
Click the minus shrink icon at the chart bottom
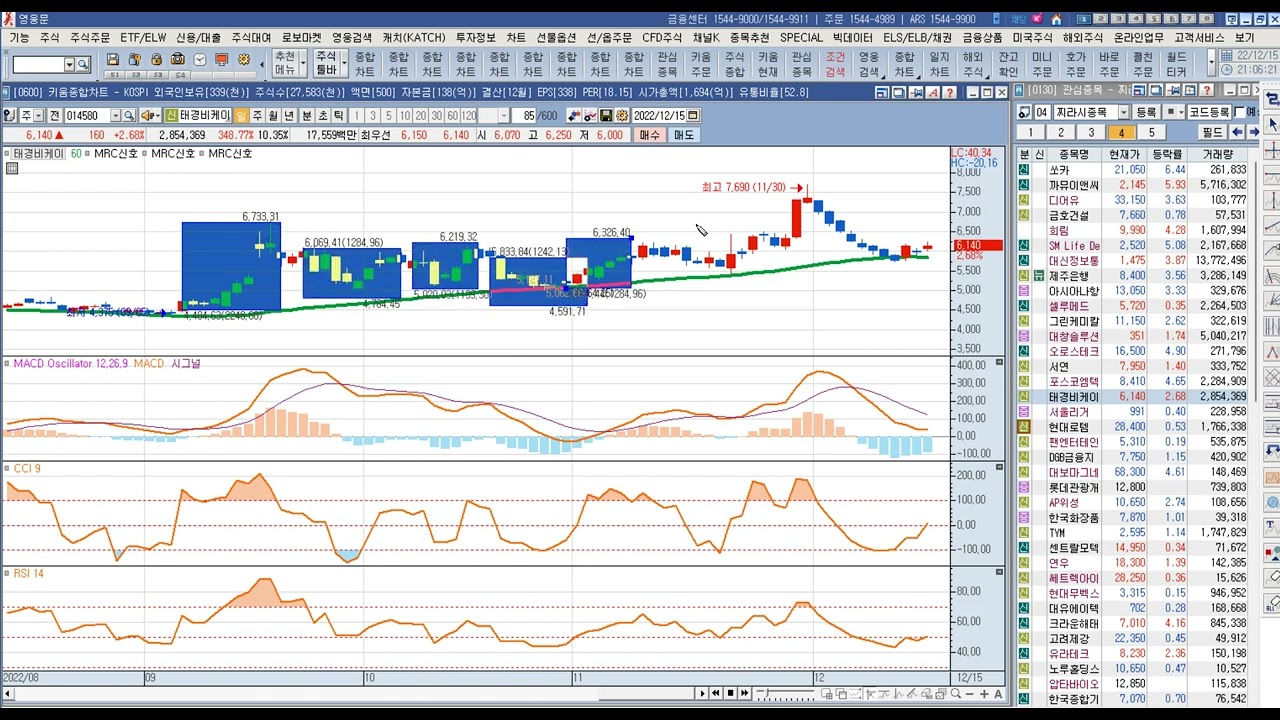[x=970, y=694]
